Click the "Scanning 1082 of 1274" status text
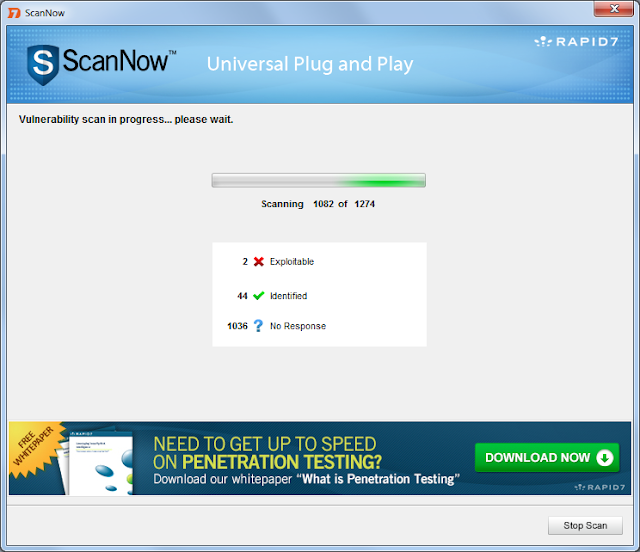Screen dimensions: 640x552 318,204
